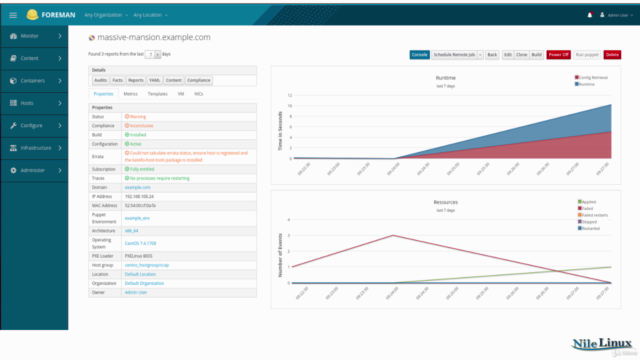Open the example_env puppet environment link

[x=137, y=218]
